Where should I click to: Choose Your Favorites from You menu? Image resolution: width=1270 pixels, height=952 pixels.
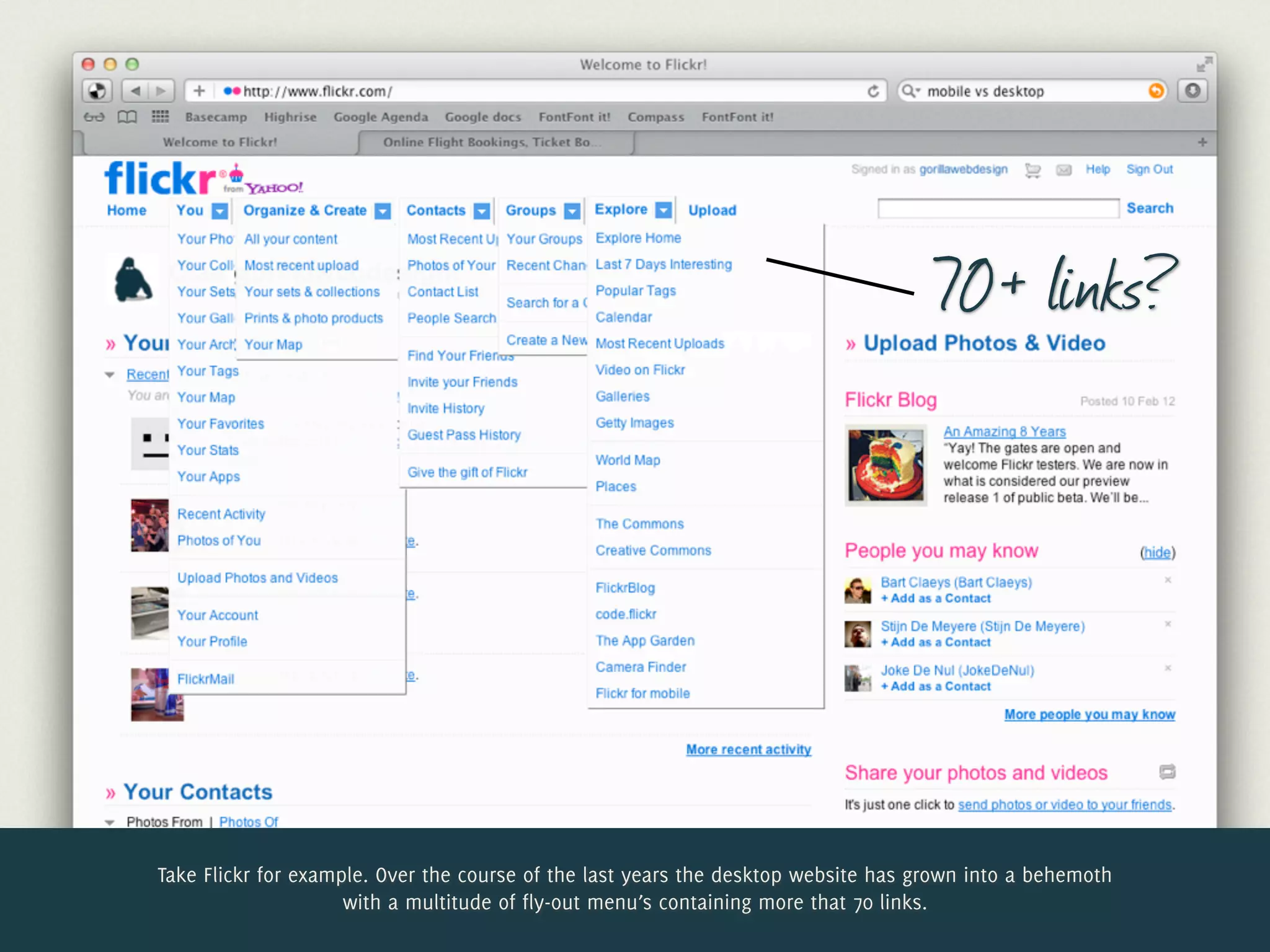[220, 424]
